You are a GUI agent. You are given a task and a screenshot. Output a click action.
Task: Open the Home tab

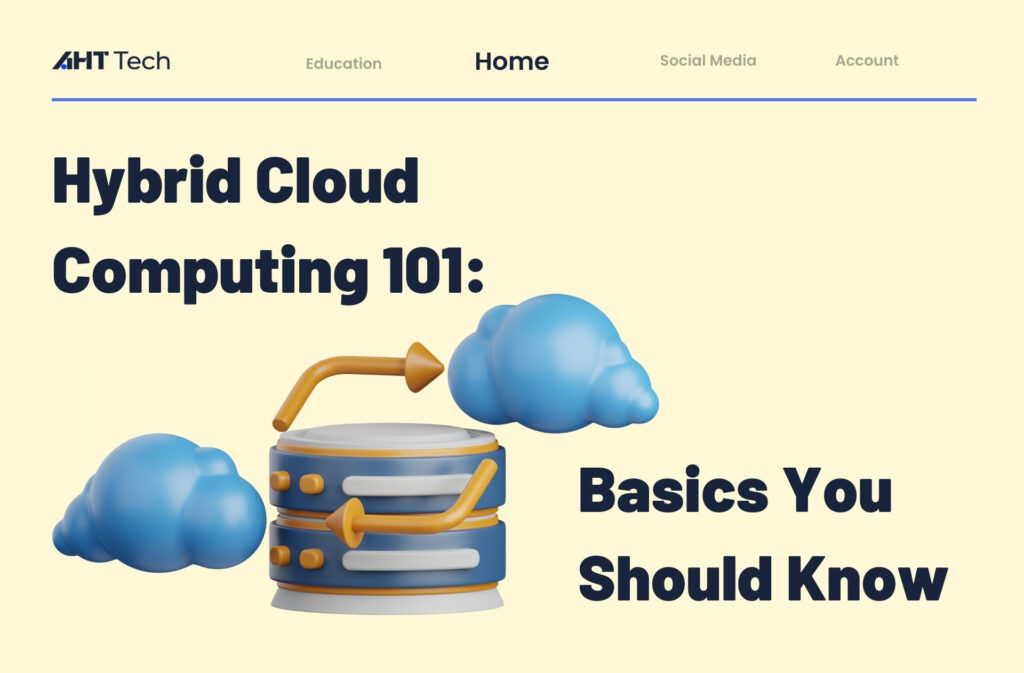click(512, 62)
